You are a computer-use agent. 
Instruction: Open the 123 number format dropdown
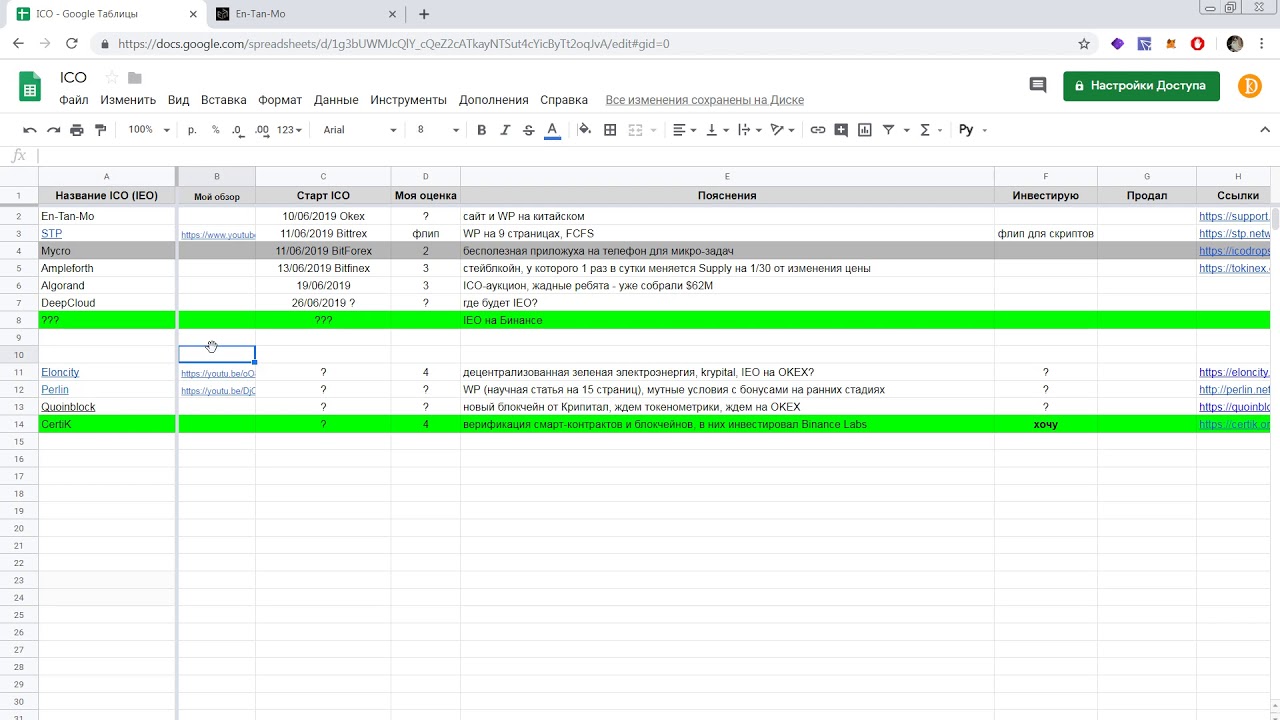coord(290,130)
